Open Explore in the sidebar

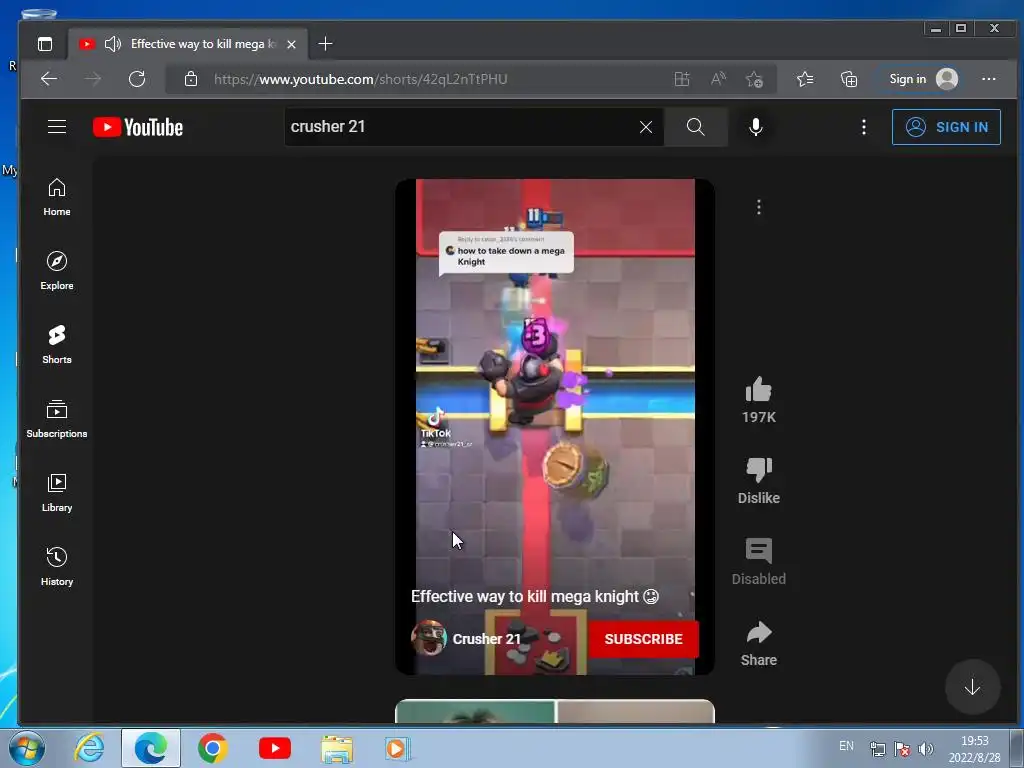[x=57, y=270]
